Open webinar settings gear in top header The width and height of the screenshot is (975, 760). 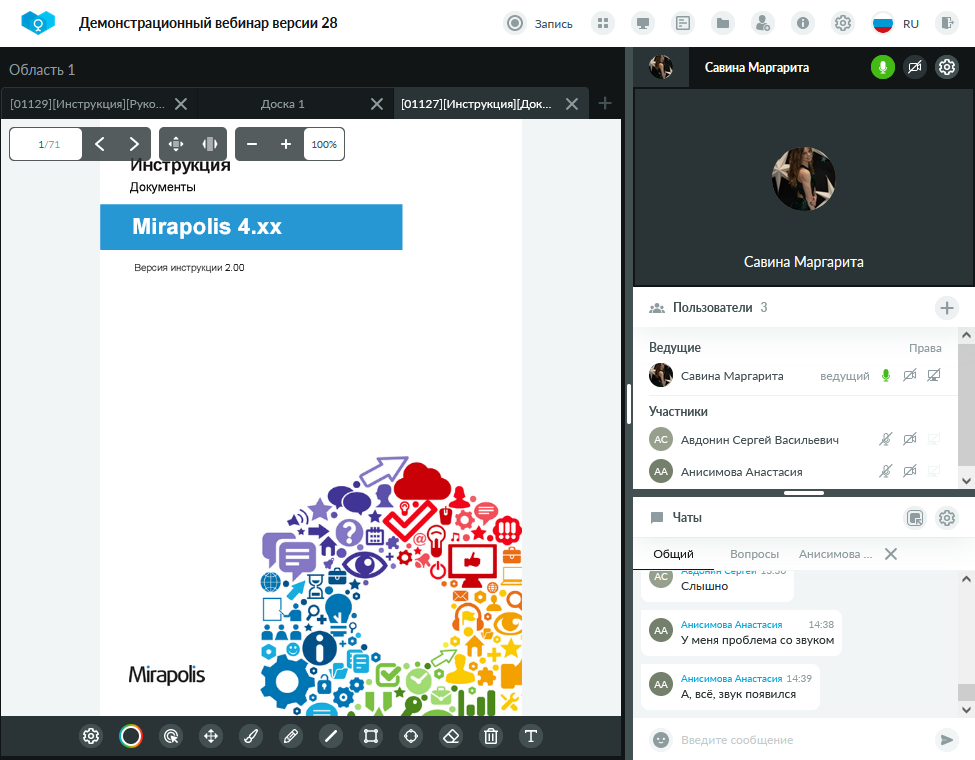click(843, 24)
